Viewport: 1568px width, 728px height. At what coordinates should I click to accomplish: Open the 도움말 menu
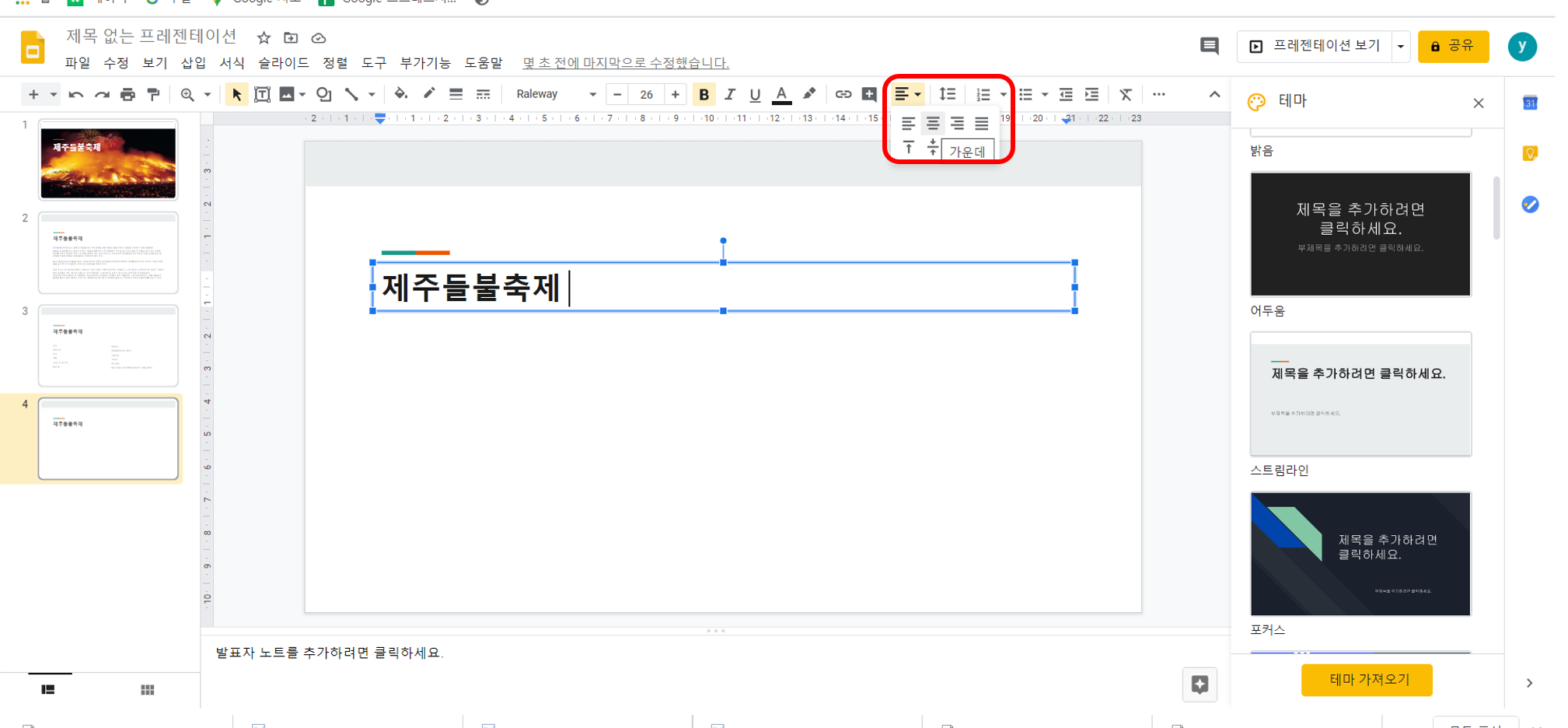(x=484, y=62)
